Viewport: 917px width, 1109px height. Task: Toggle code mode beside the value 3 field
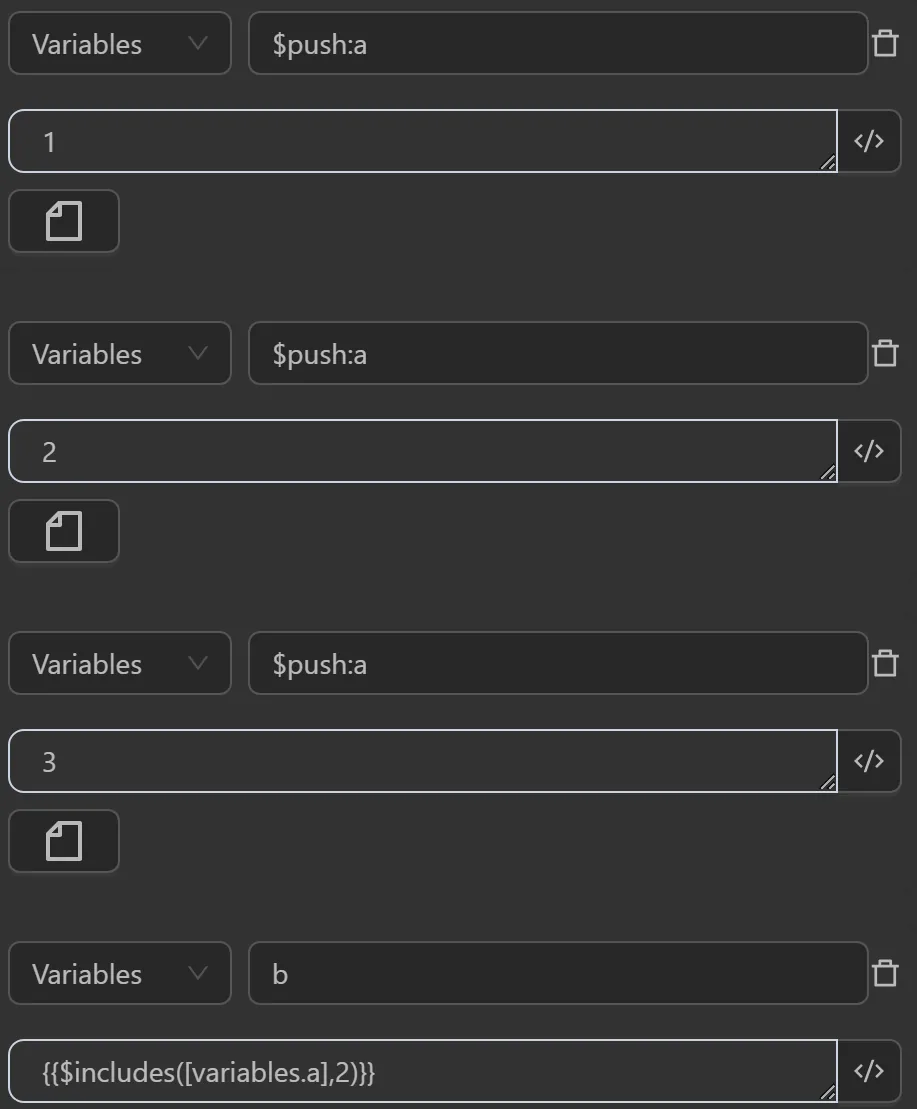pyautogui.click(x=869, y=761)
